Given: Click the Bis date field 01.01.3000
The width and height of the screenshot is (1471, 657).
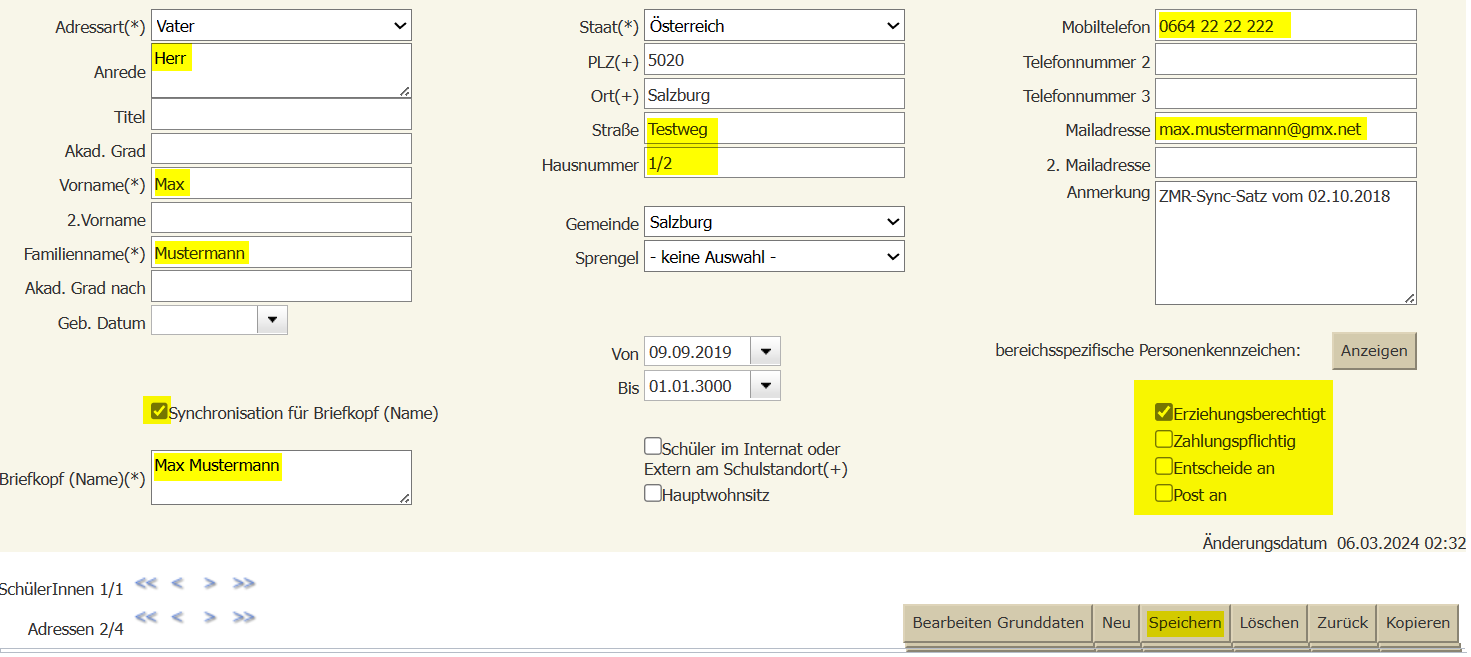Looking at the screenshot, I should click(698, 386).
